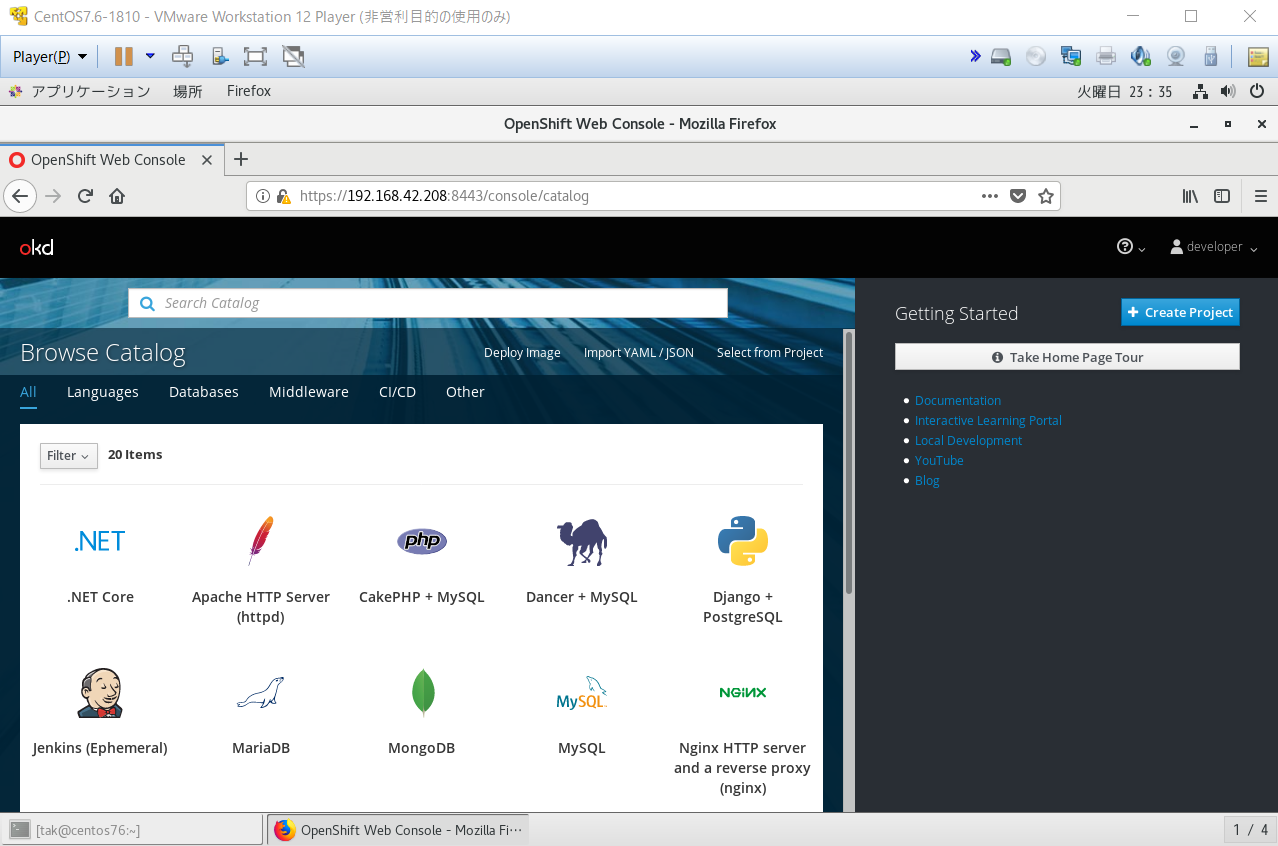This screenshot has height=846, width=1278.
Task: Click the catalog vertical scrollbar
Action: click(849, 462)
